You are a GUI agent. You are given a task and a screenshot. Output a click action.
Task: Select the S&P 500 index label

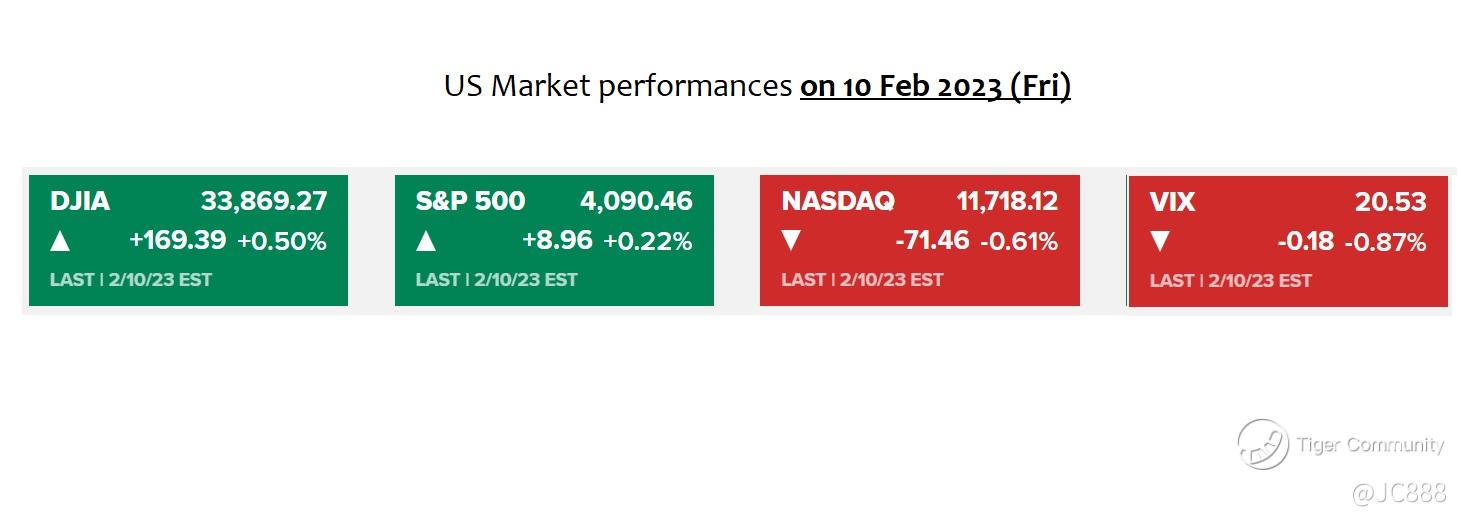(x=470, y=201)
